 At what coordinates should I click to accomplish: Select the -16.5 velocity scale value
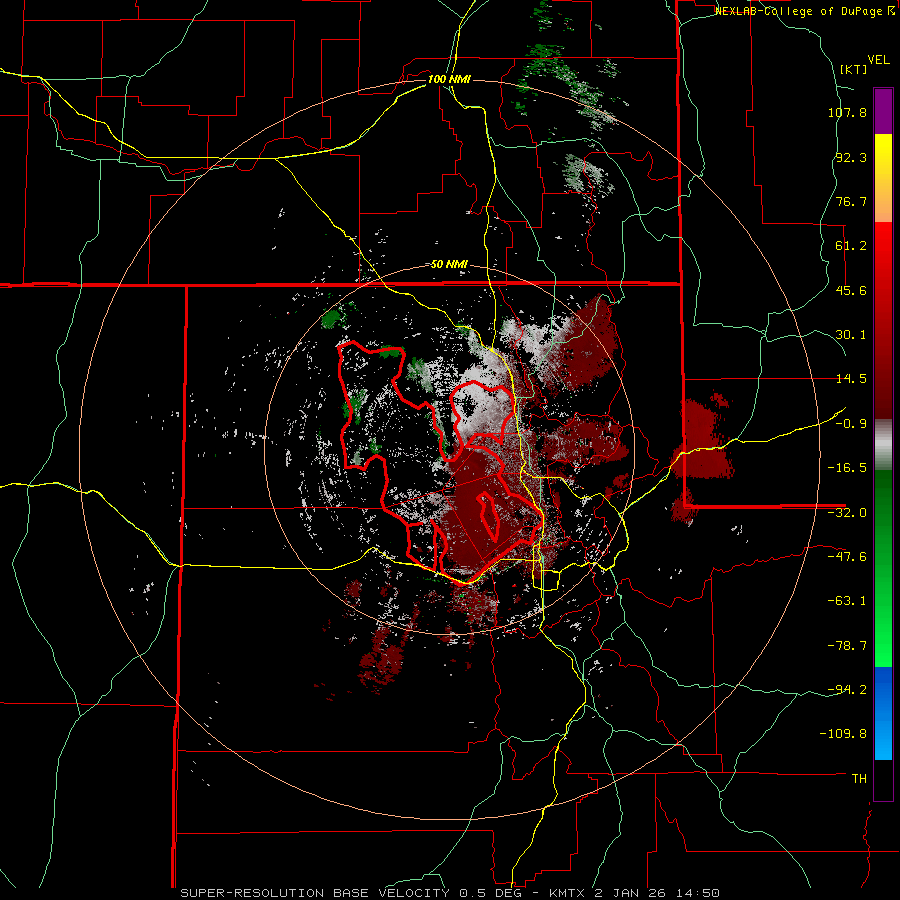click(x=847, y=468)
